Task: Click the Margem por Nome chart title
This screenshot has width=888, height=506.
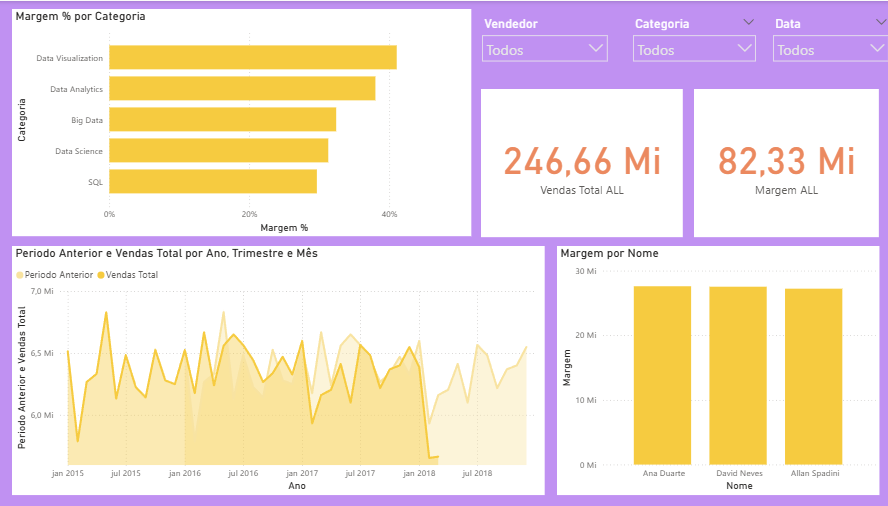Action: [609, 253]
